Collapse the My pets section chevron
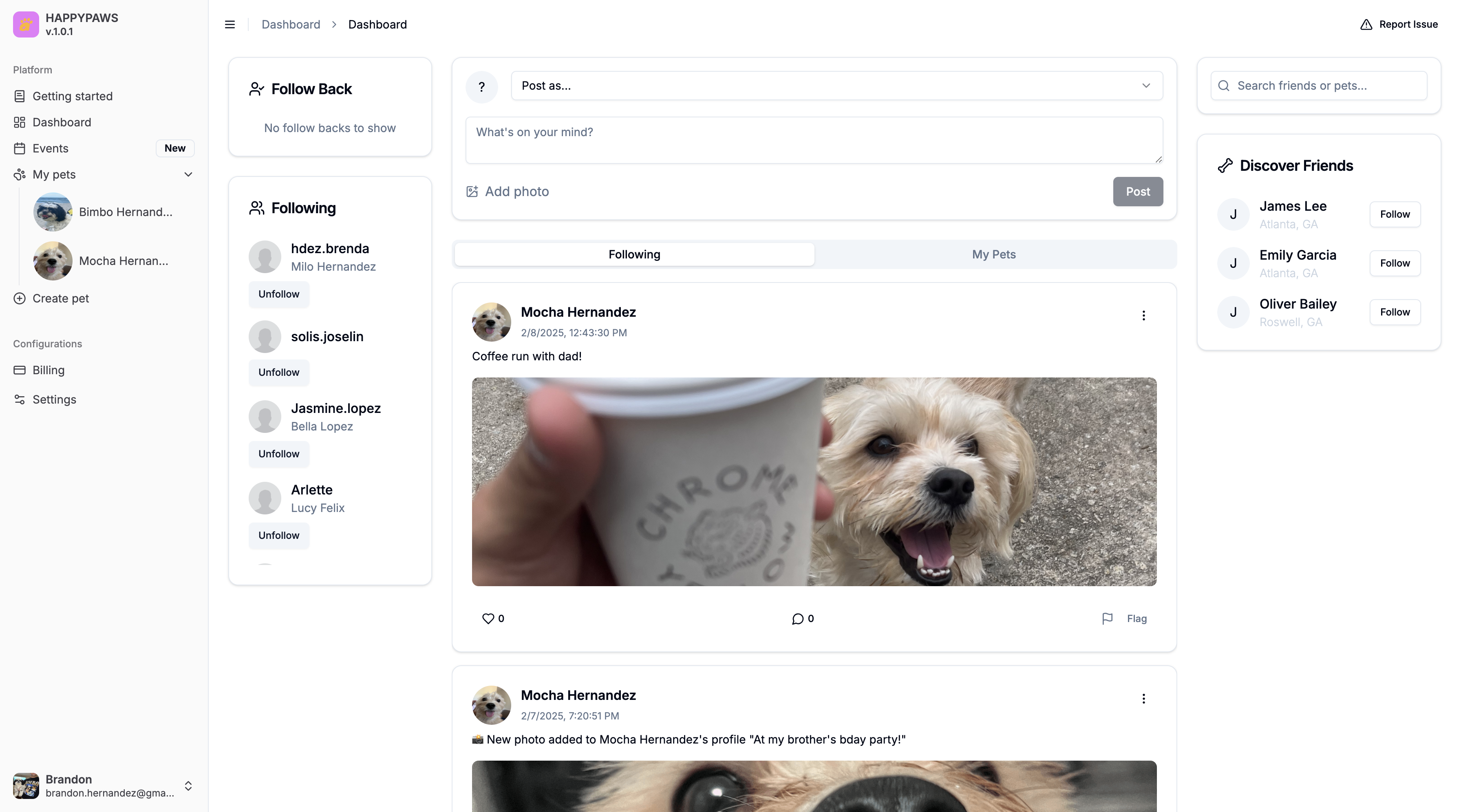1461x812 pixels. [x=188, y=174]
